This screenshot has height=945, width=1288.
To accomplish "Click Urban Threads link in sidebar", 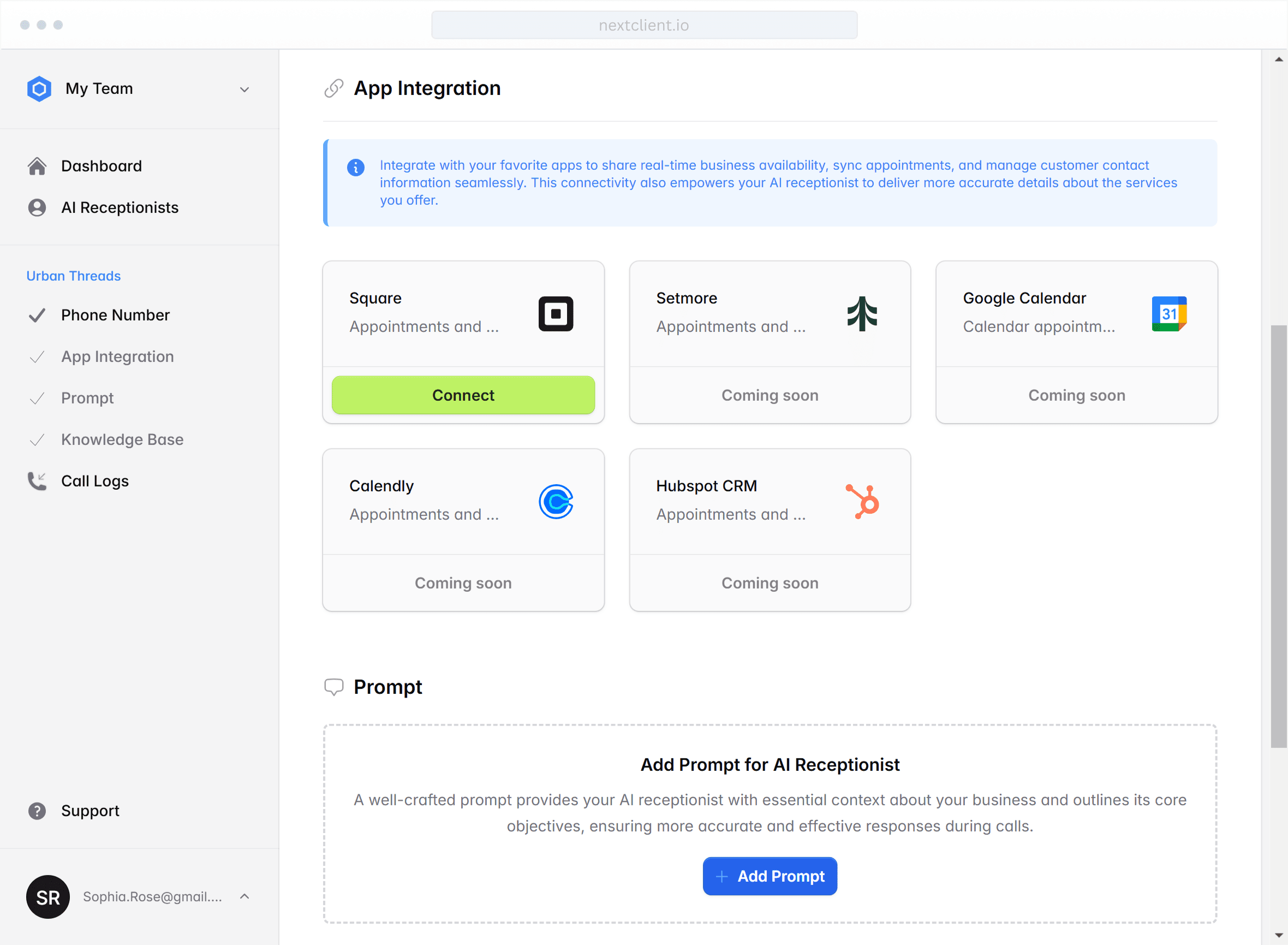I will (74, 276).
